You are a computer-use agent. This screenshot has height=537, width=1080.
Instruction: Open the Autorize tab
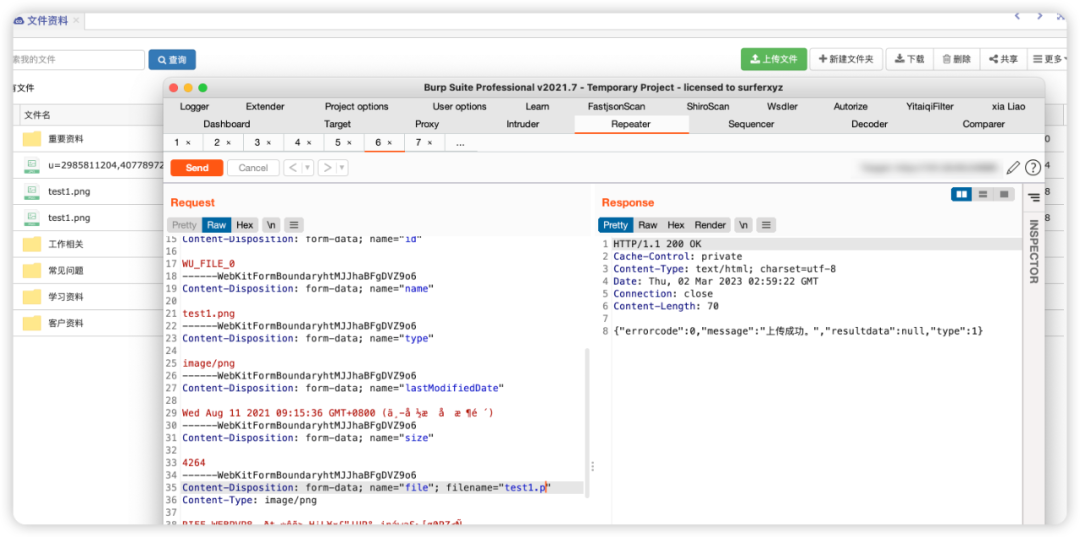pyautogui.click(x=851, y=107)
